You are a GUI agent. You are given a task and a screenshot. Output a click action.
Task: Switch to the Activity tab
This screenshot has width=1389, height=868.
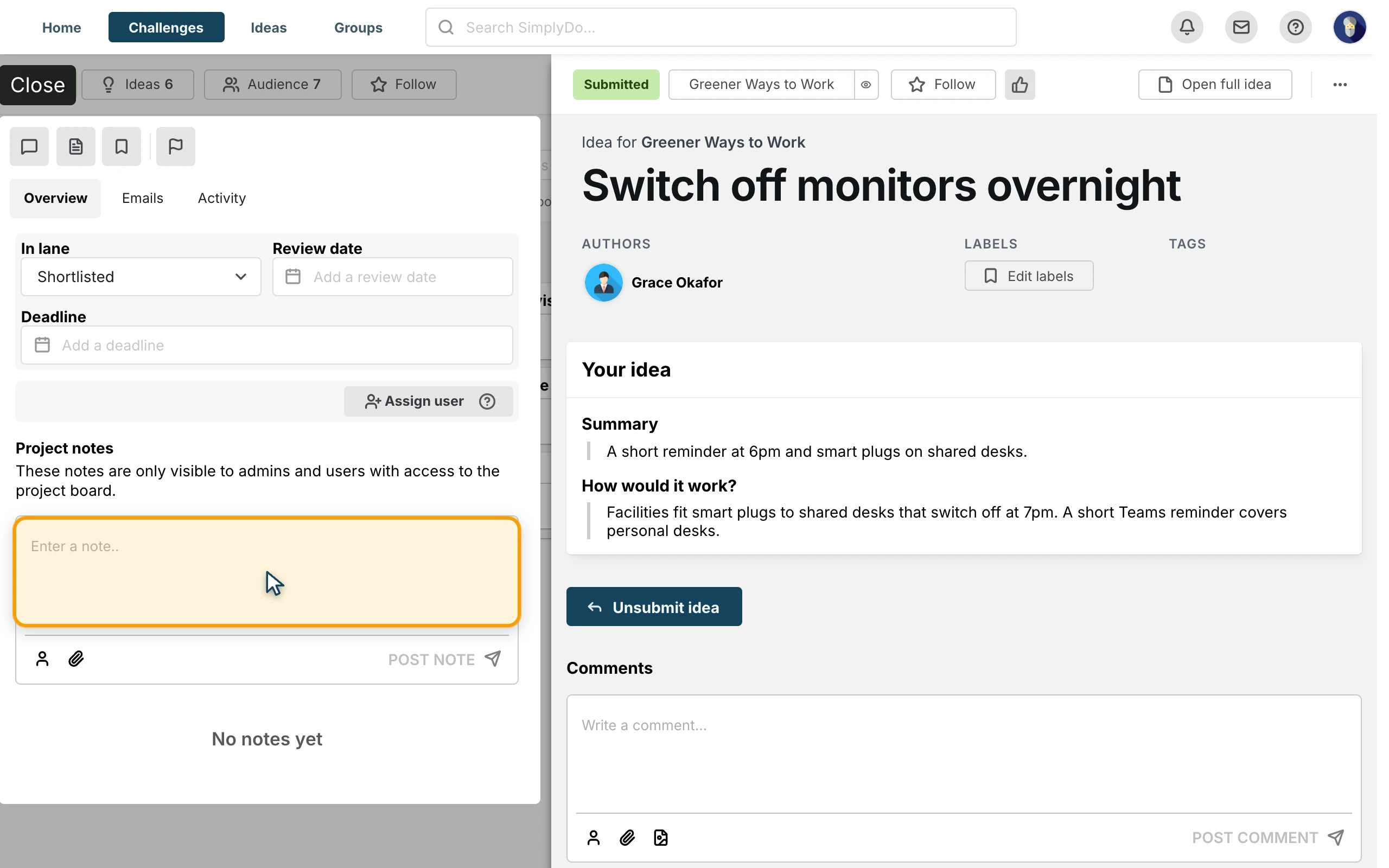pos(221,198)
